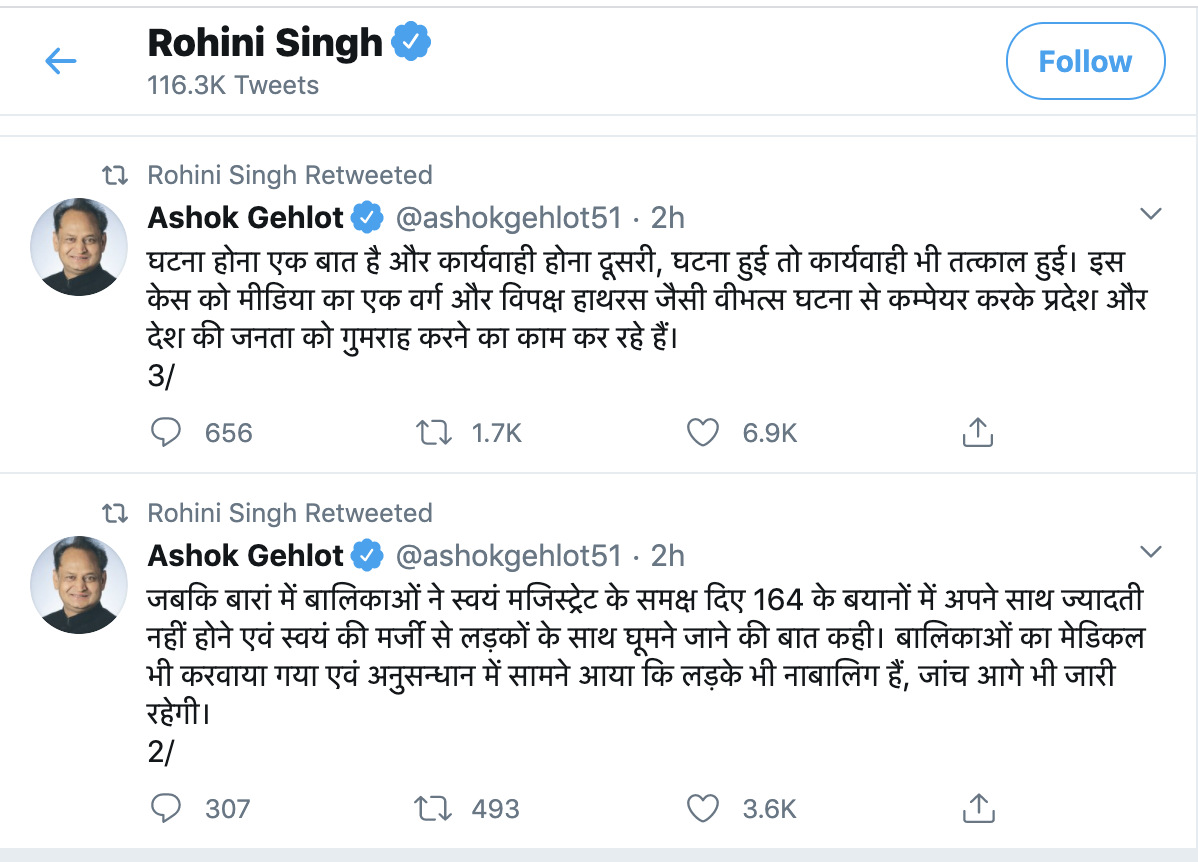Like the tweet with 3.6K likes
Image resolution: width=1198 pixels, height=862 pixels.
pyautogui.click(x=703, y=807)
